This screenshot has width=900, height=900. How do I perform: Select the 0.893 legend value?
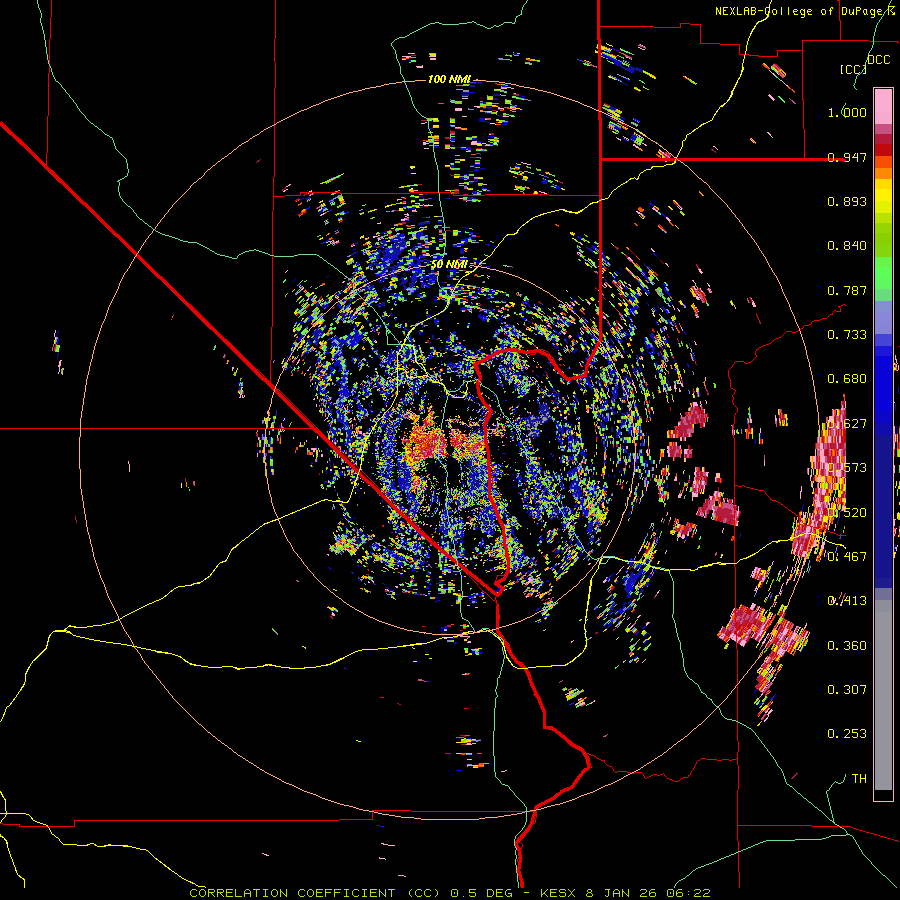(847, 201)
